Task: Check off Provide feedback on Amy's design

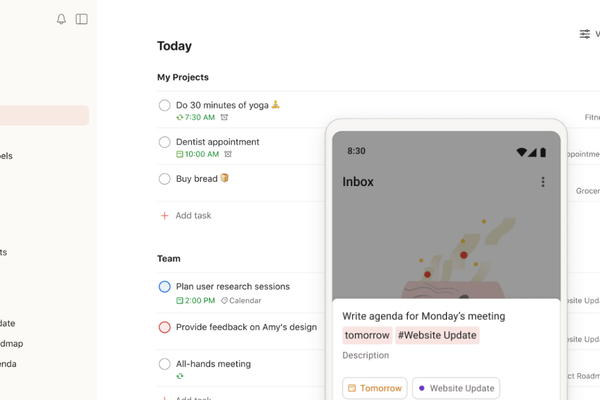Action: click(165, 327)
